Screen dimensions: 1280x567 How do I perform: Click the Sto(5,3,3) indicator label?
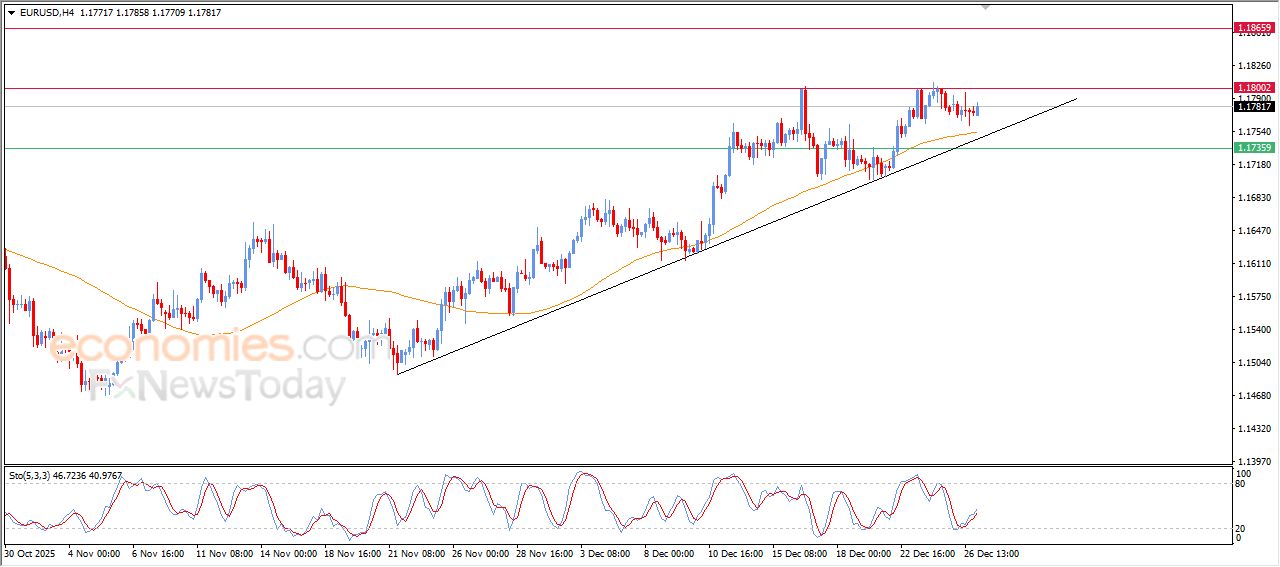click(30, 477)
